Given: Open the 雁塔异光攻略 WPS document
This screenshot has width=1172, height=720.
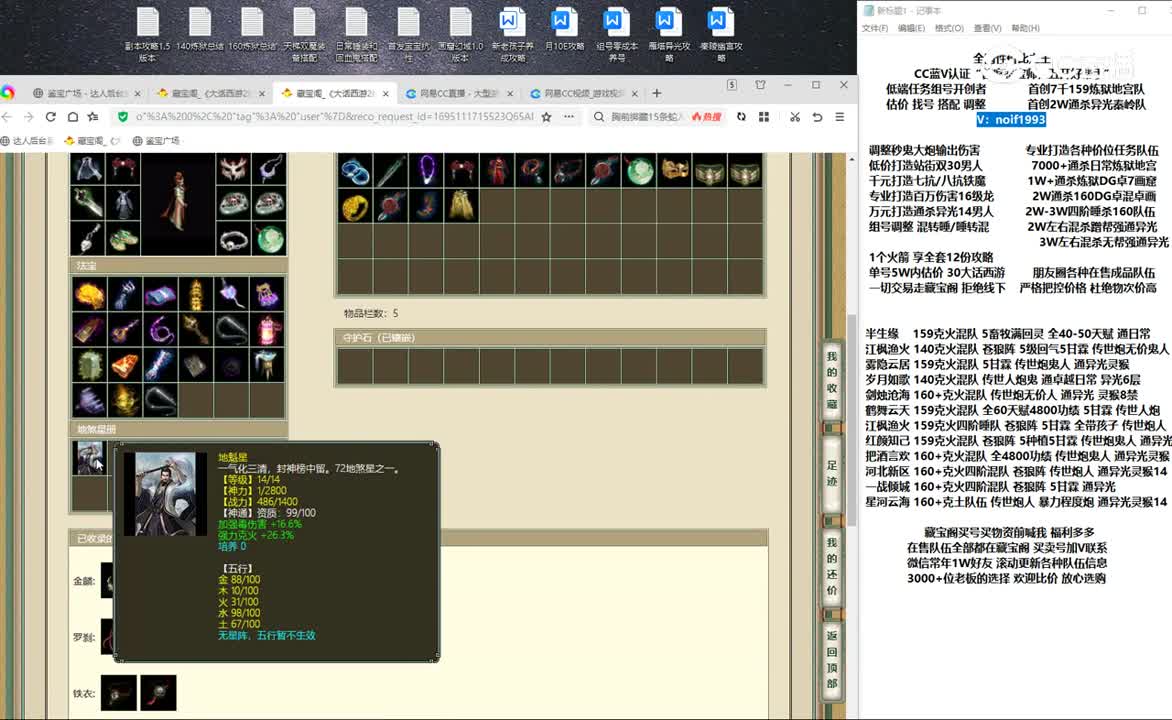Looking at the screenshot, I should coord(669,34).
